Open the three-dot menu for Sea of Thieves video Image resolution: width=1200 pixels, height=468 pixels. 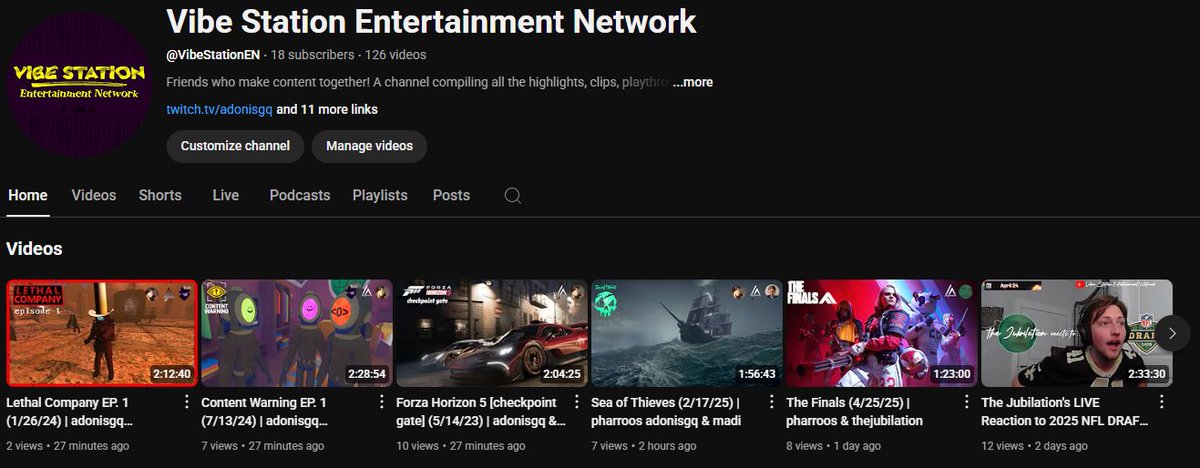[x=771, y=402]
